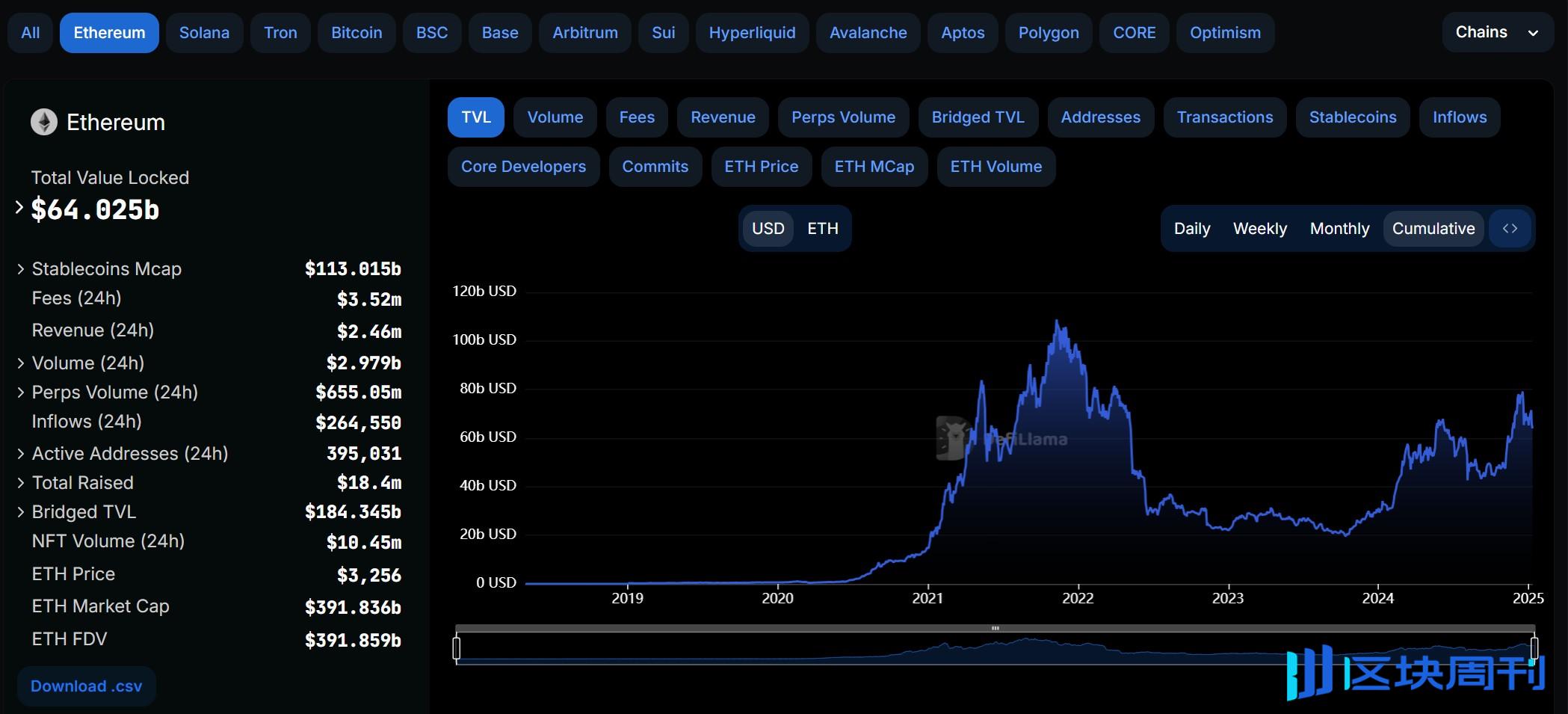Expand Total Raised row
The width and height of the screenshot is (1568, 714).
[x=21, y=482]
